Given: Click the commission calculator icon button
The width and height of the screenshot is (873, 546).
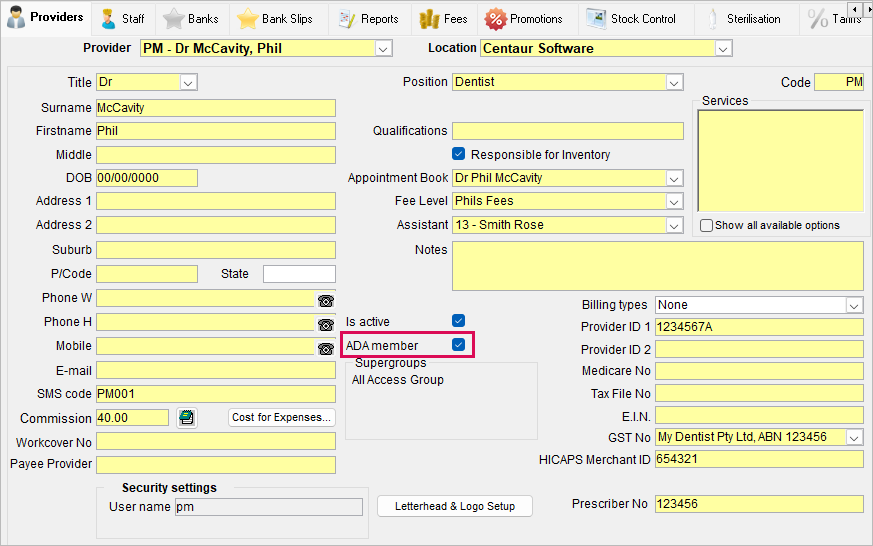Looking at the screenshot, I should coord(187,417).
